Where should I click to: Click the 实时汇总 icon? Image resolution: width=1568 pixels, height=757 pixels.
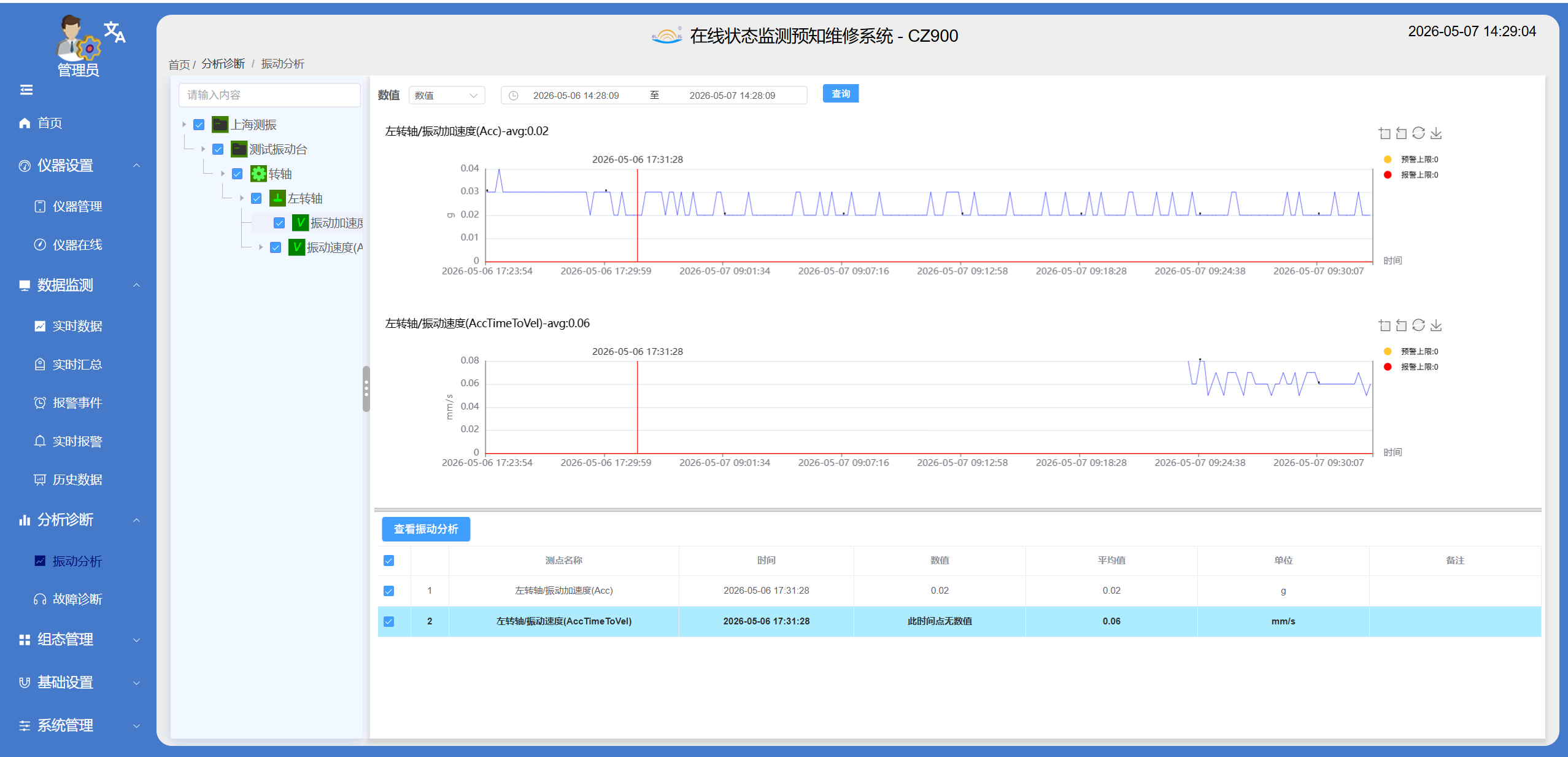[40, 364]
